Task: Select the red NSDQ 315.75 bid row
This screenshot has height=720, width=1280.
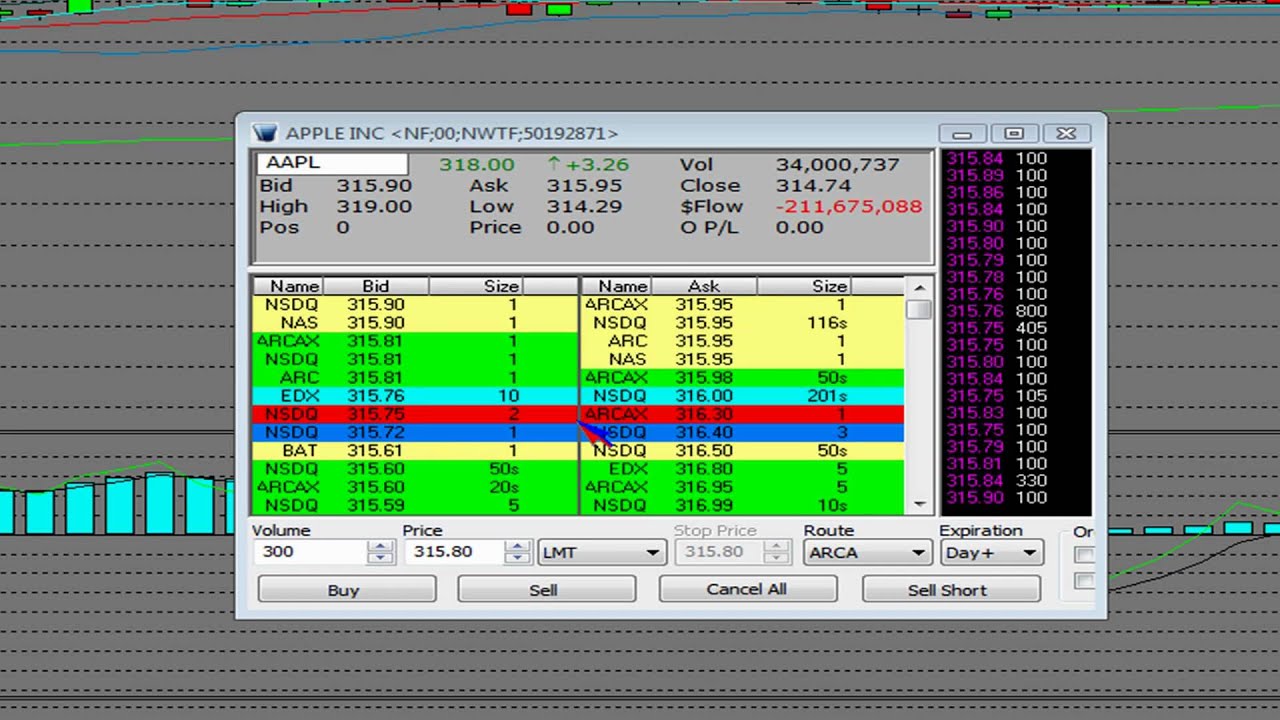Action: [x=415, y=414]
